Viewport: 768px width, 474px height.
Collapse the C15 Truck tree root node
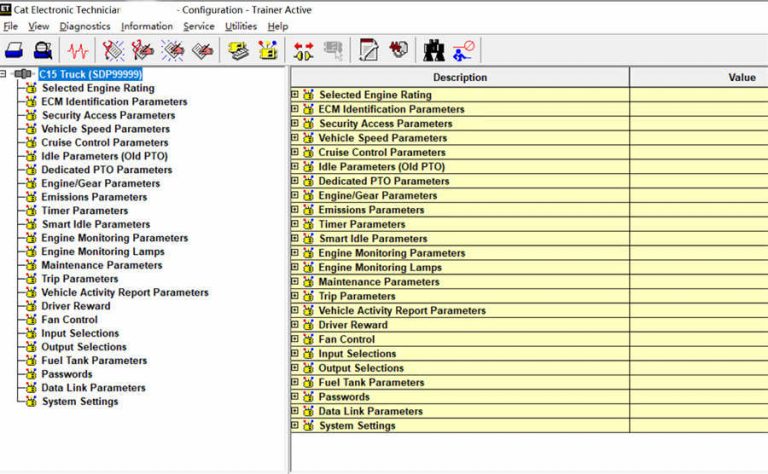coord(5,74)
